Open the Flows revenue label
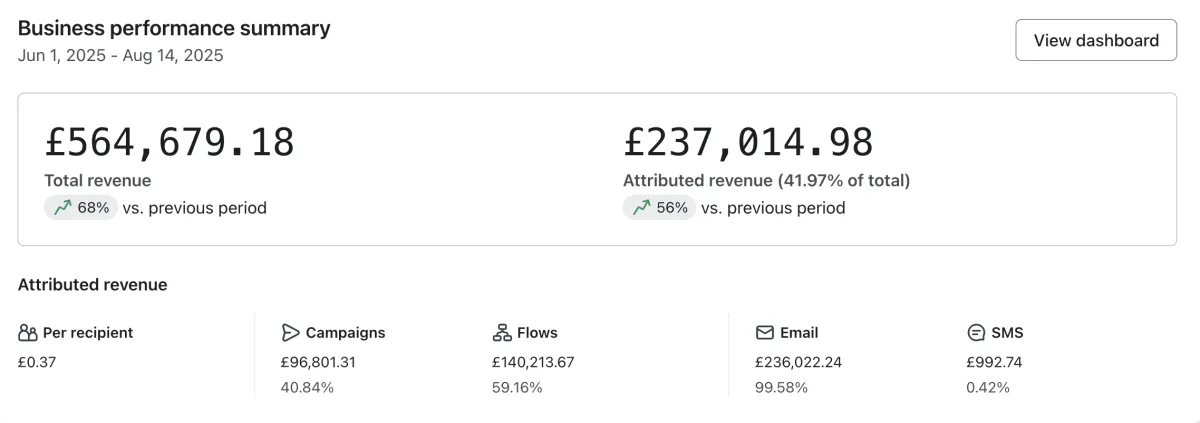1200x423 pixels. coord(538,333)
